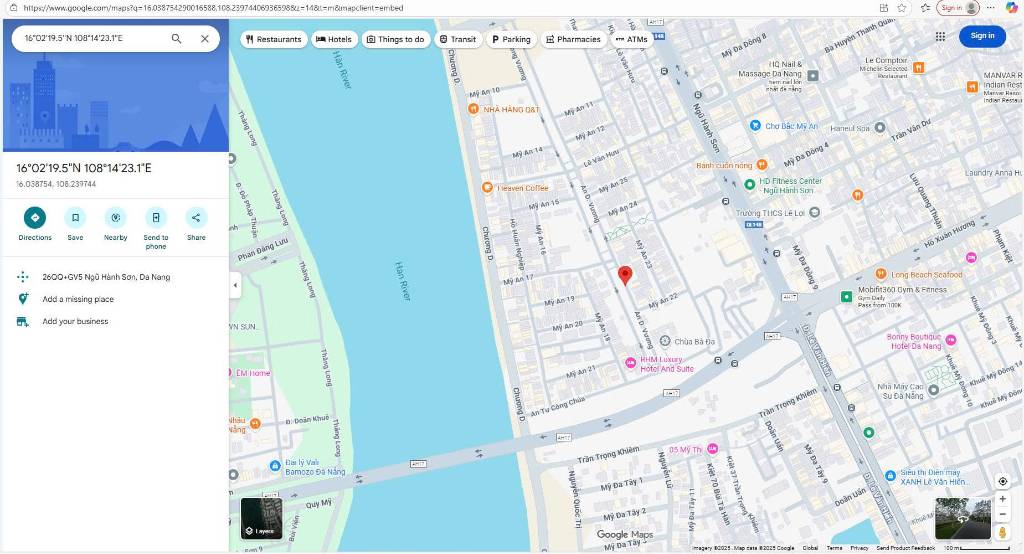Open the Nearby search icon
This screenshot has height=554, width=1024.
116,218
